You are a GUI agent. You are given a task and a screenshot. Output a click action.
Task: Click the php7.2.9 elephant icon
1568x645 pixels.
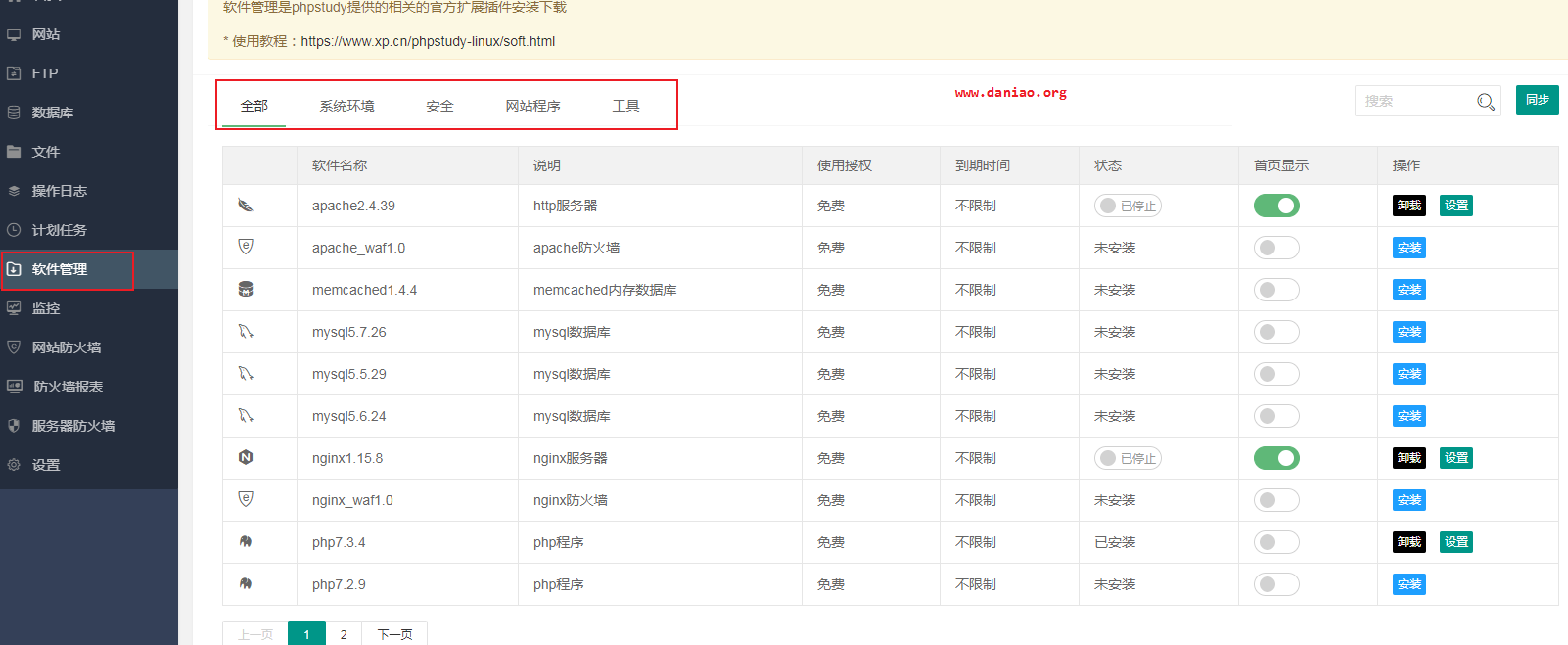(246, 583)
